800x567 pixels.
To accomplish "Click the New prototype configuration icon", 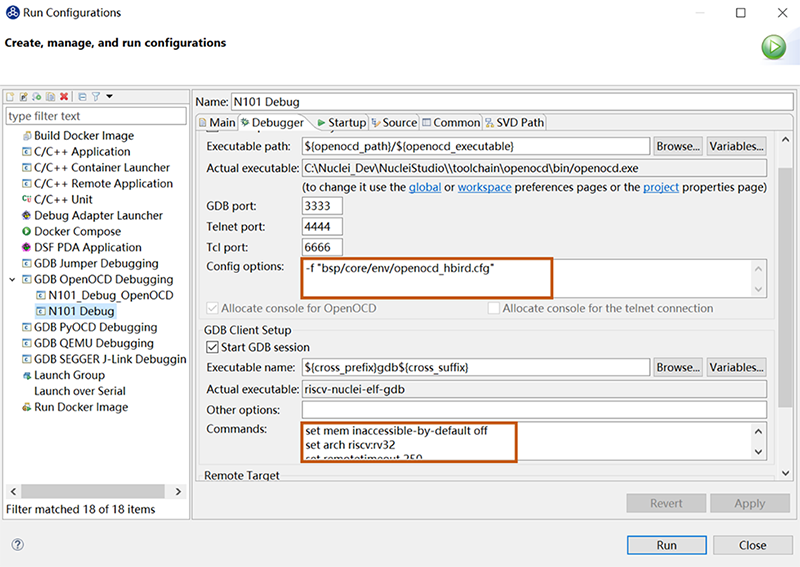I will [24, 97].
